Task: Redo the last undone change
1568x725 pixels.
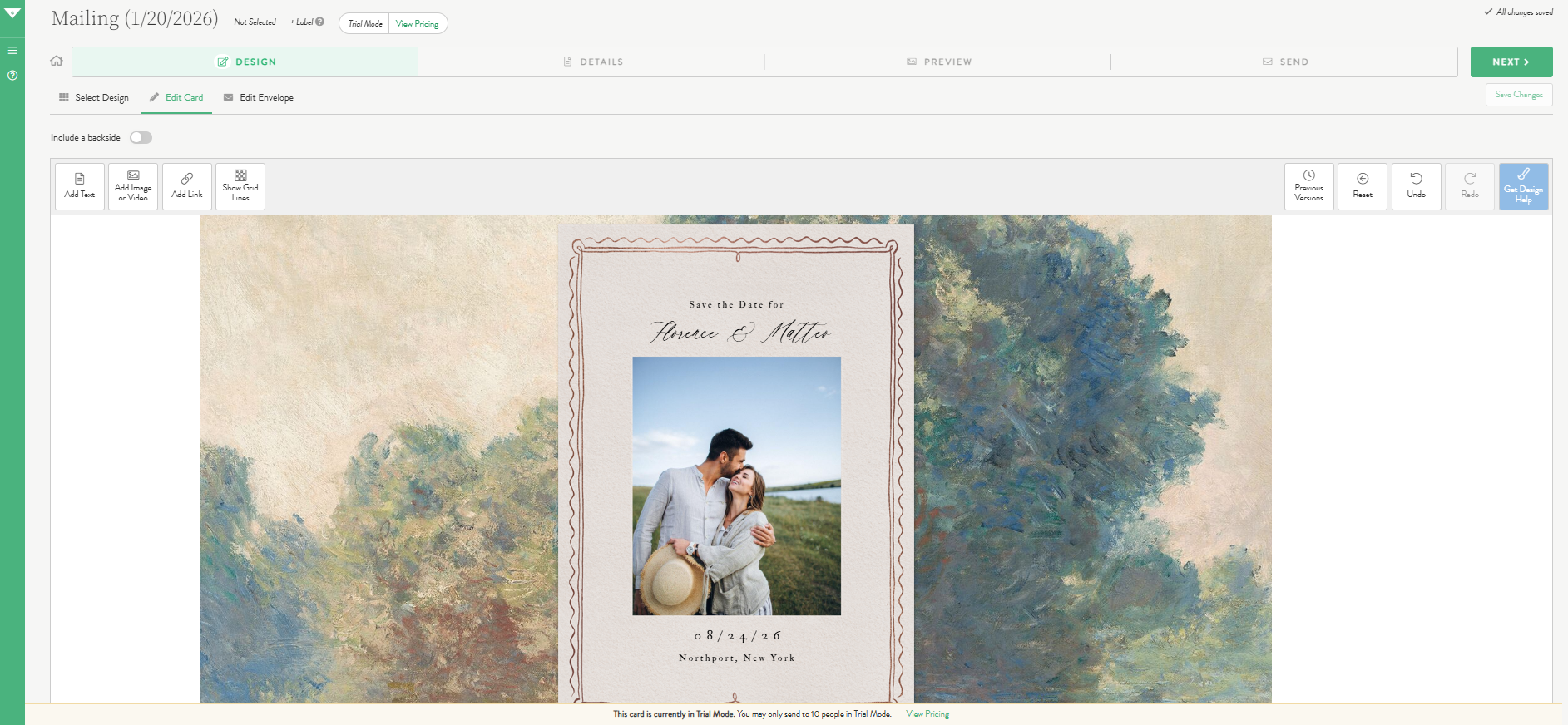Action: tap(1470, 186)
